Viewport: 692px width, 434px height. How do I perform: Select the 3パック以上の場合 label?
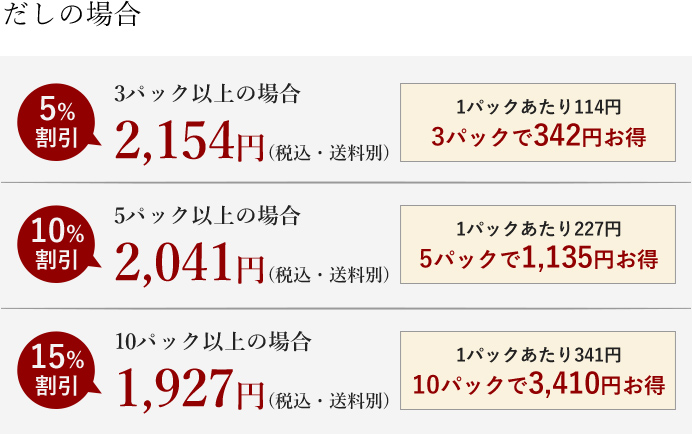207,95
